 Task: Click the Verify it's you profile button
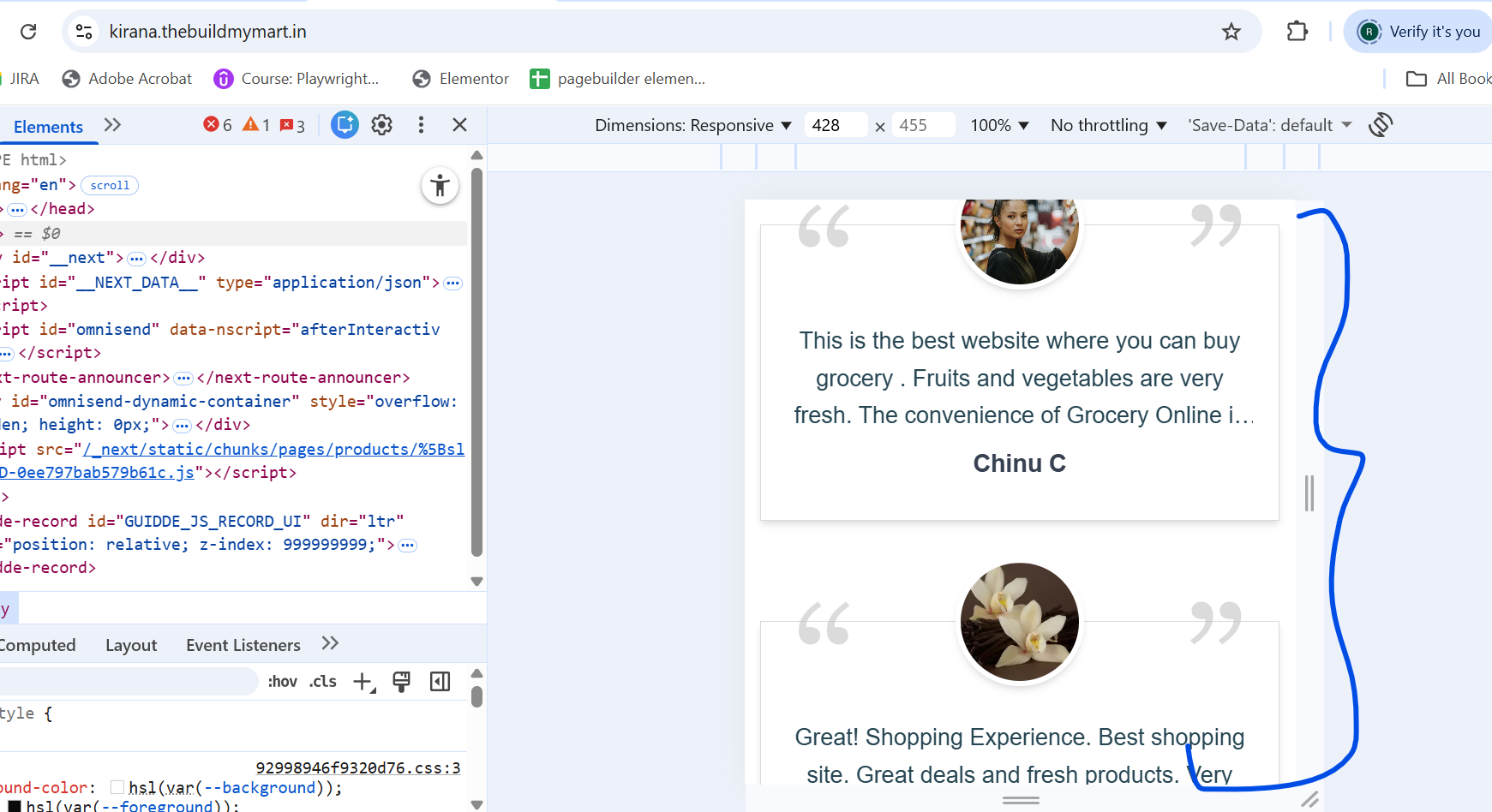tap(1418, 32)
